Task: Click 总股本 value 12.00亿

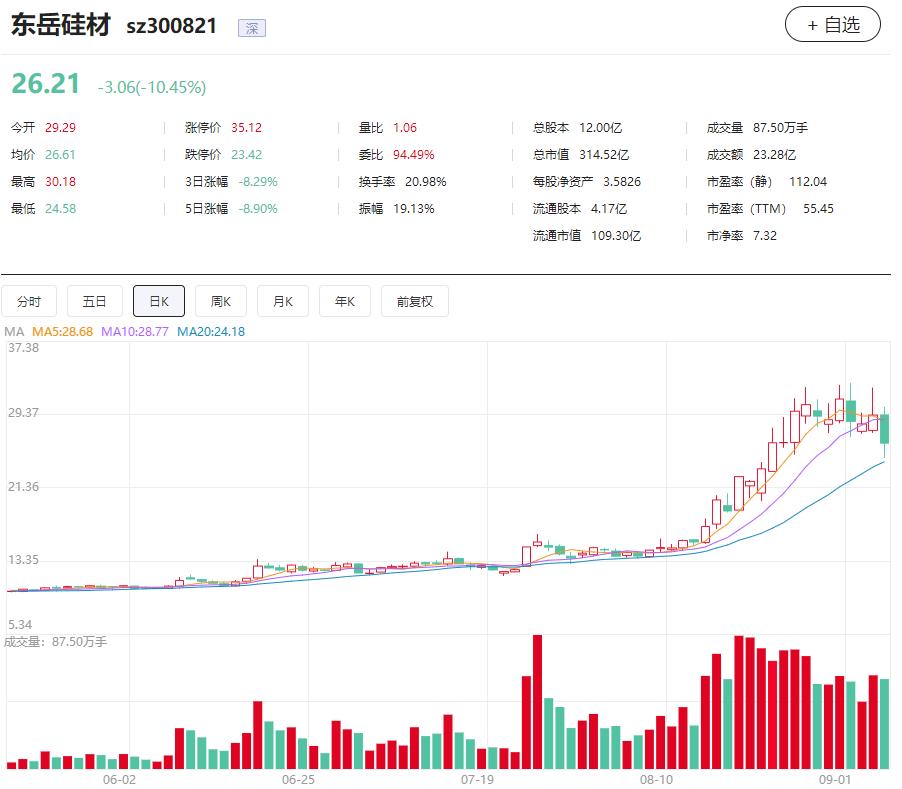Action: 601,128
